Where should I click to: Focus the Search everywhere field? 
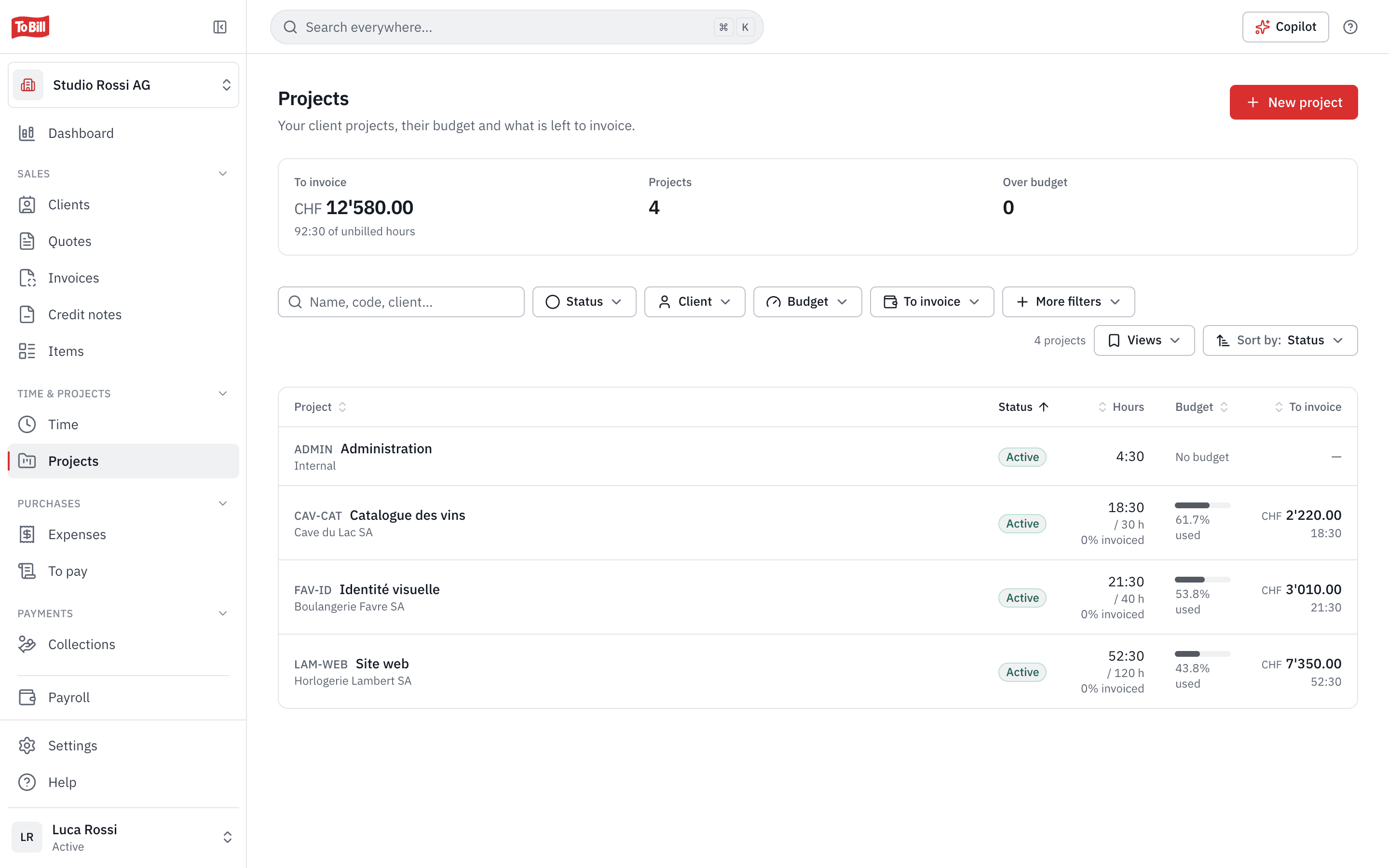tap(517, 27)
